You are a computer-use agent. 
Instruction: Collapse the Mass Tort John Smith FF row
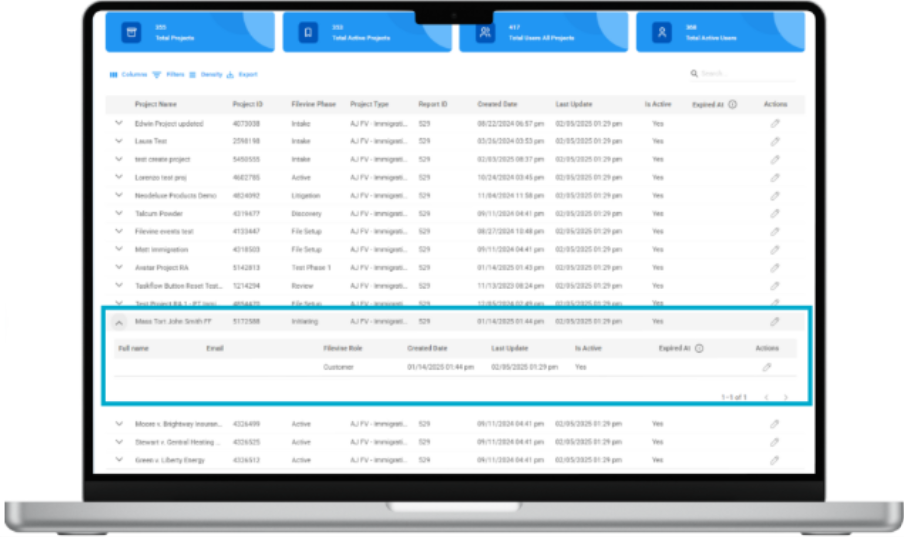click(119, 322)
